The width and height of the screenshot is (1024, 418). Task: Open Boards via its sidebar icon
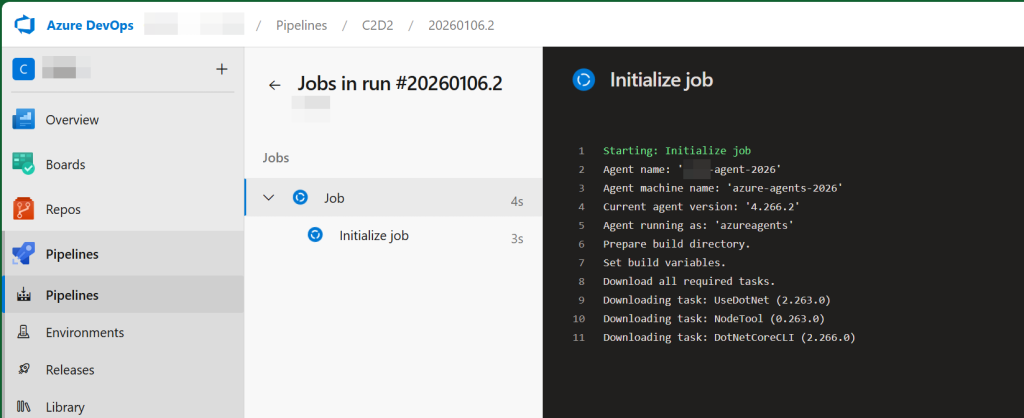(24, 164)
